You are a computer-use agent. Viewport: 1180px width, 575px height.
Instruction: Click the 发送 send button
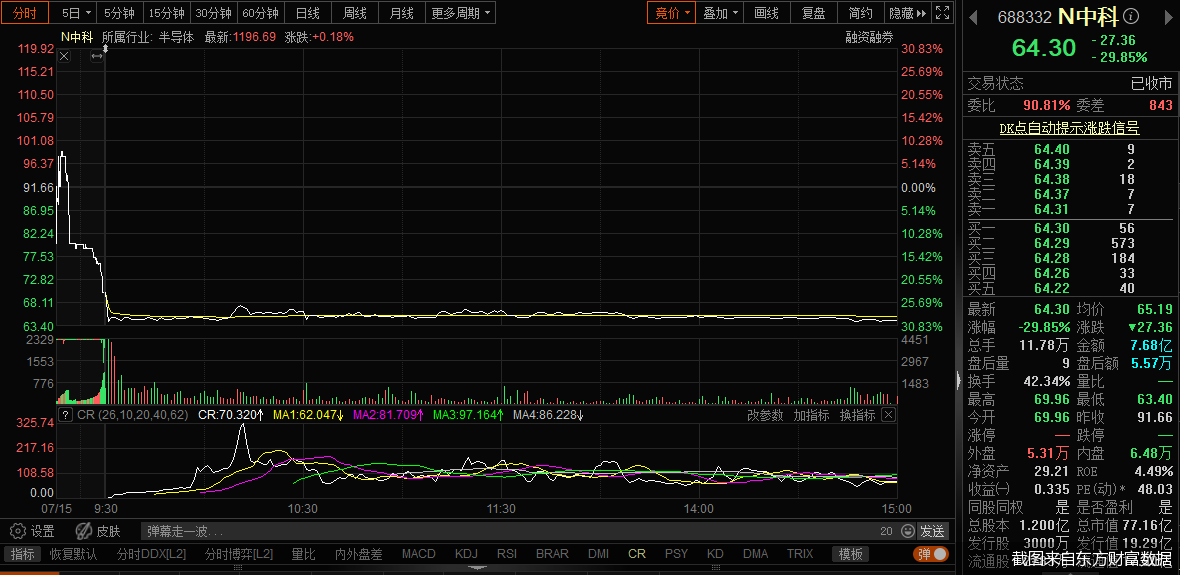click(932, 531)
